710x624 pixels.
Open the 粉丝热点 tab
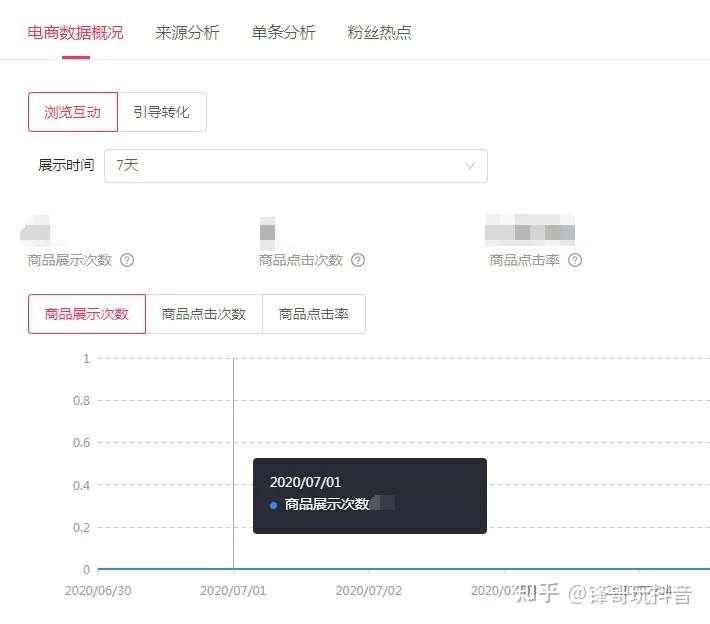tap(379, 33)
